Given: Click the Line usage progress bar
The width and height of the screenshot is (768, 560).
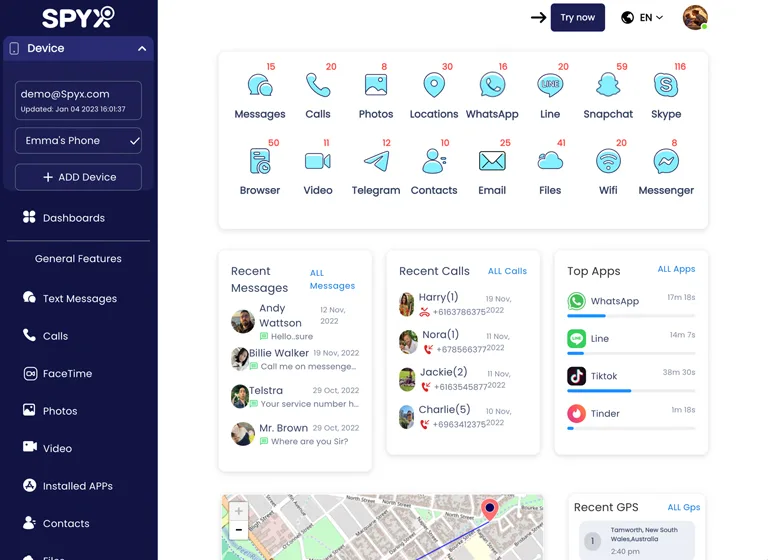Looking at the screenshot, I should (631, 353).
